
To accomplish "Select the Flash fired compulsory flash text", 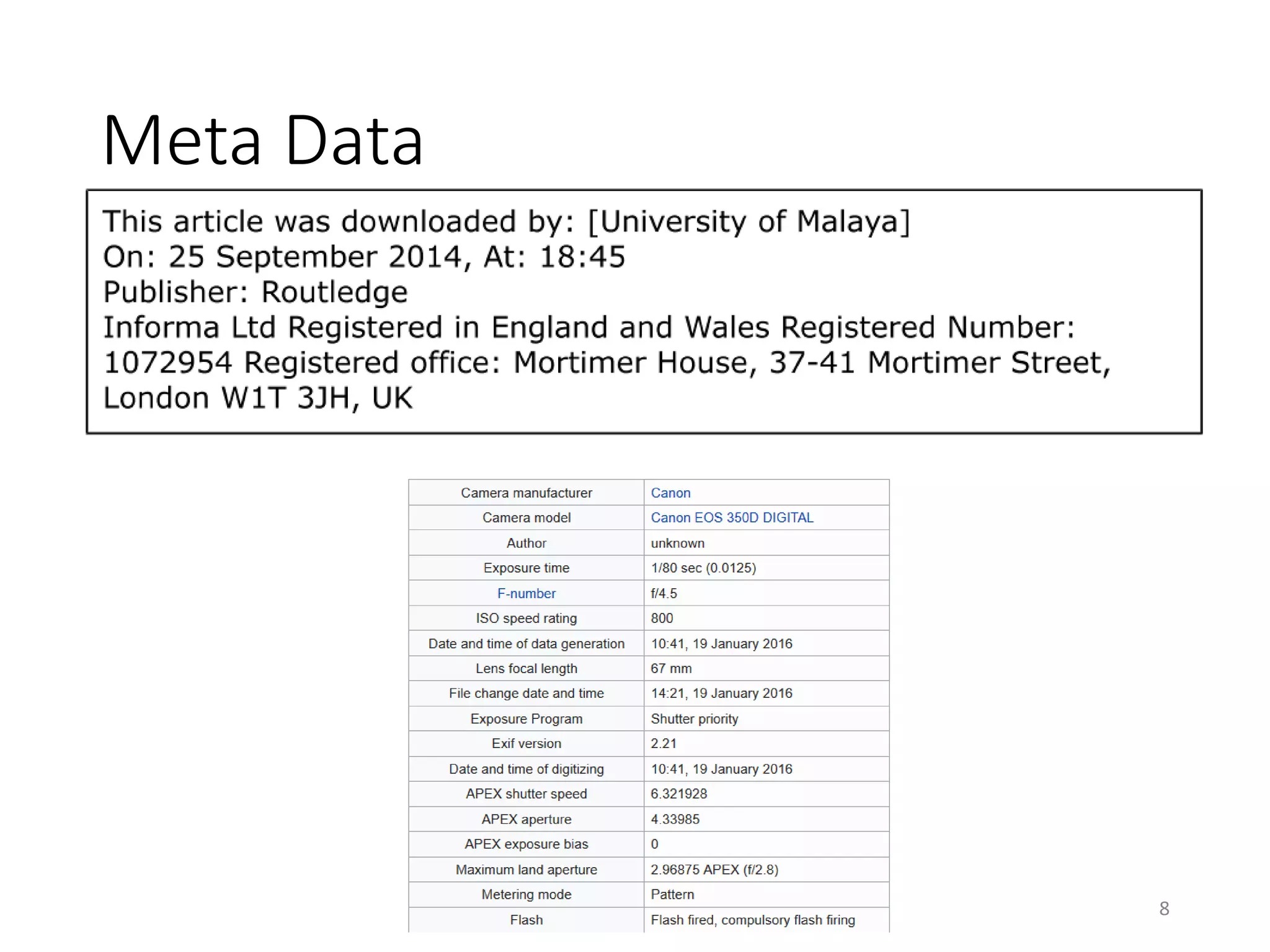I will 752,920.
